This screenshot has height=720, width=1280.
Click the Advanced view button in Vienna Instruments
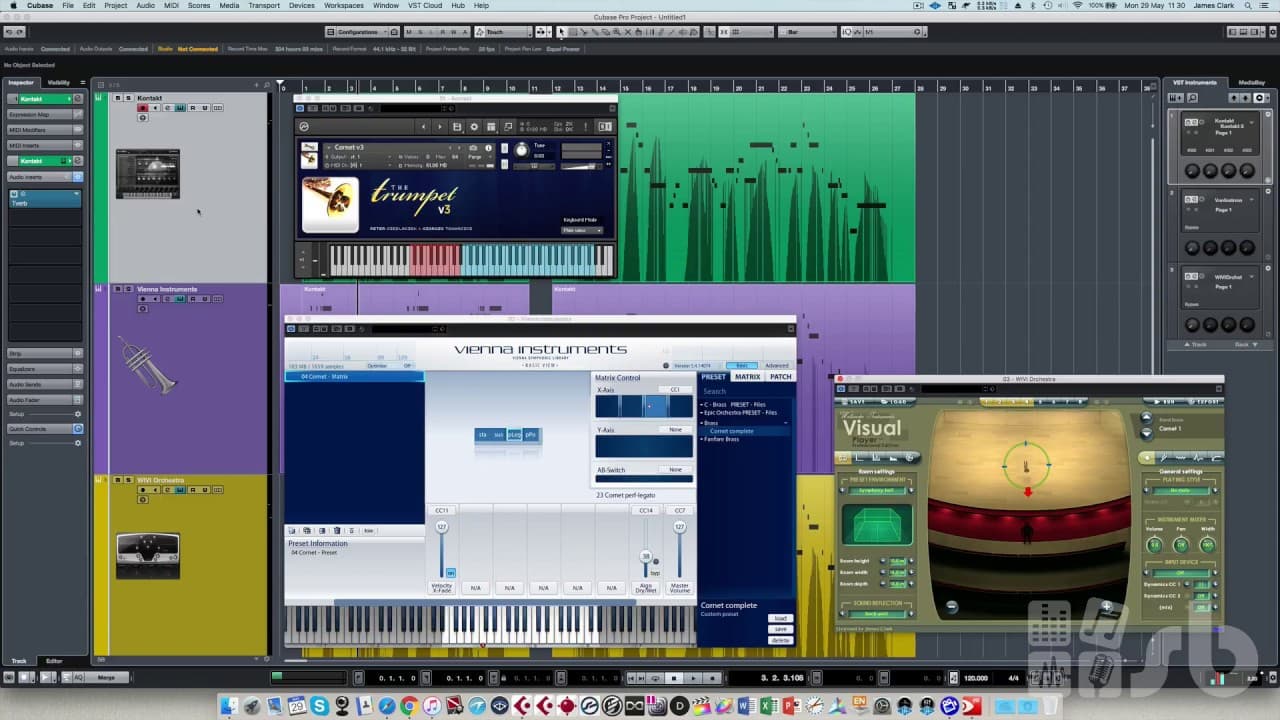(777, 366)
